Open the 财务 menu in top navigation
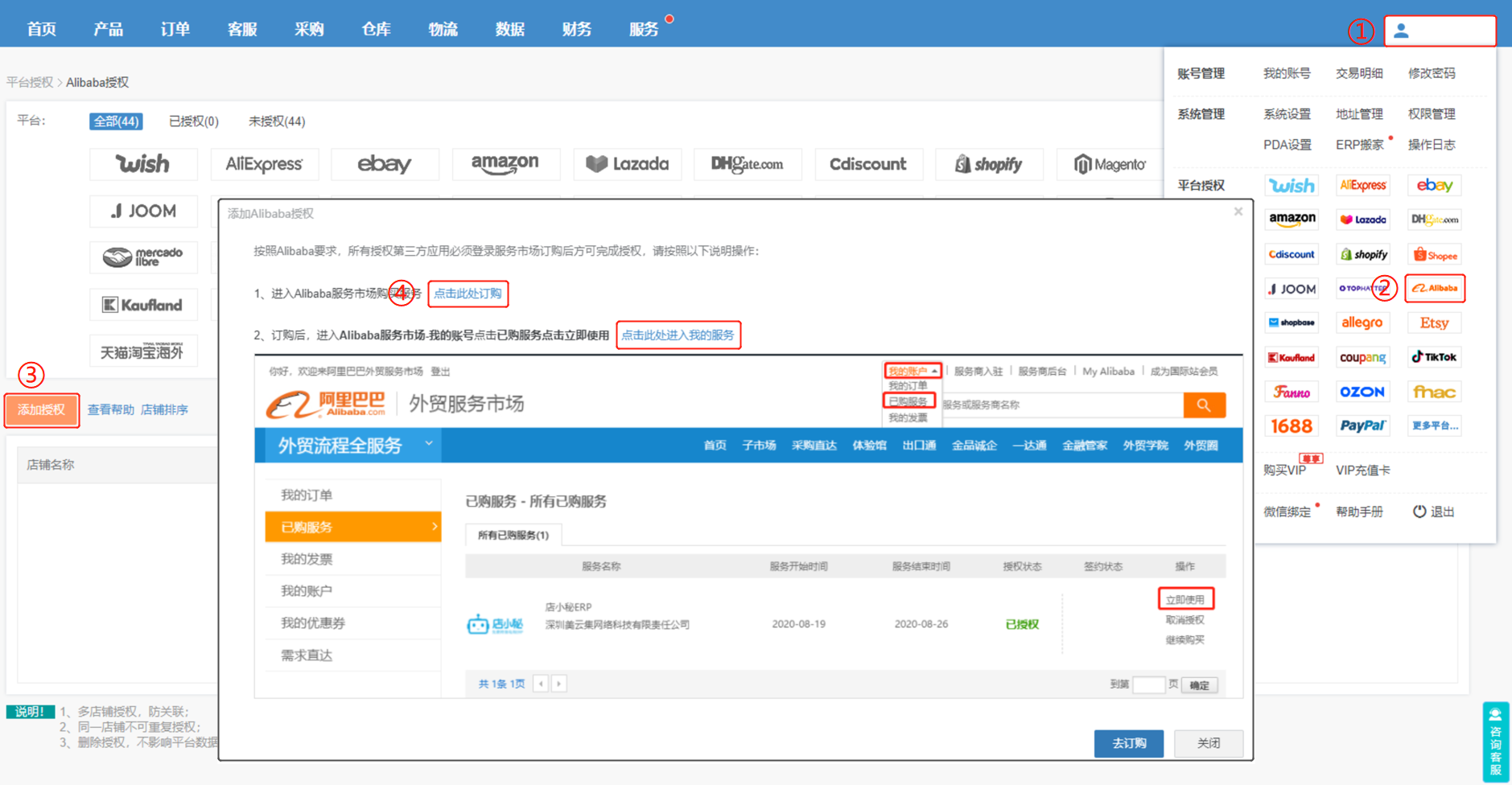The image size is (1512, 785). [576, 29]
